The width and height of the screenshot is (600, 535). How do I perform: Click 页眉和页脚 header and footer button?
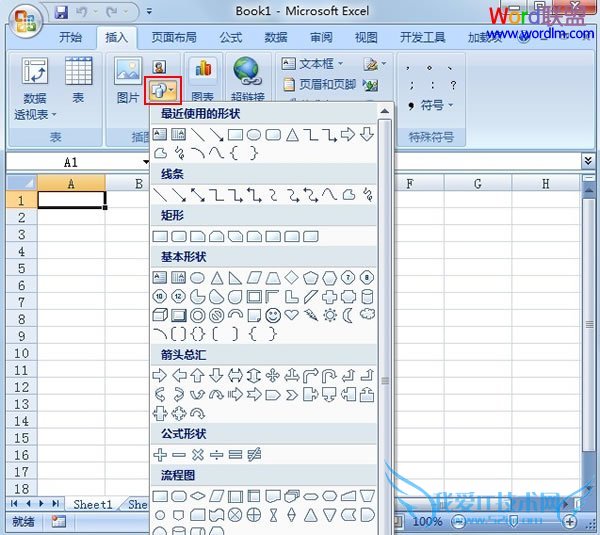320,84
